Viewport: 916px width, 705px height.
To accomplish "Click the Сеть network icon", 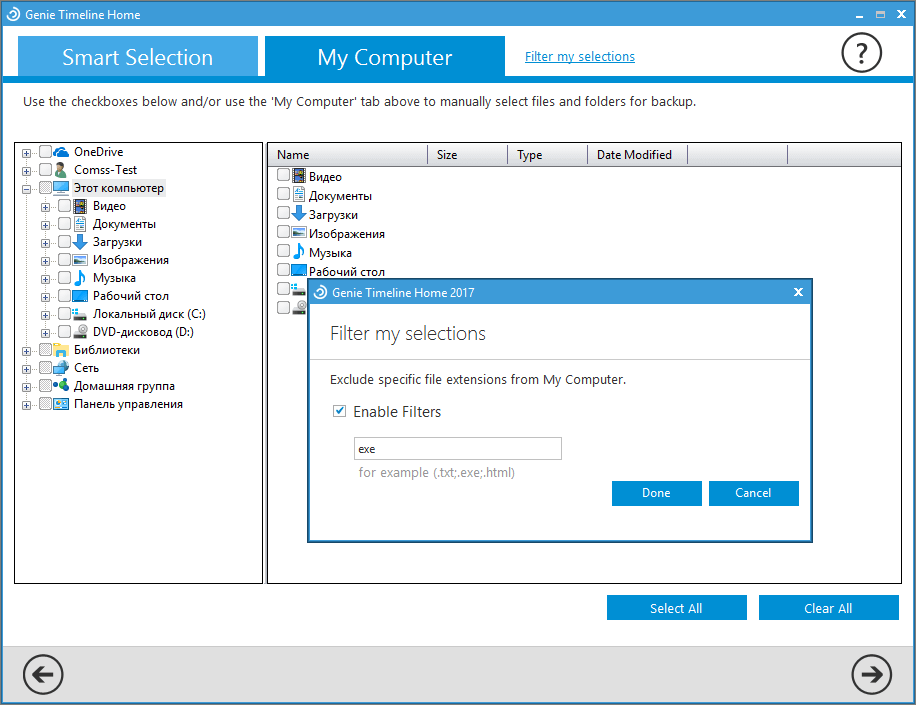I will (x=61, y=368).
